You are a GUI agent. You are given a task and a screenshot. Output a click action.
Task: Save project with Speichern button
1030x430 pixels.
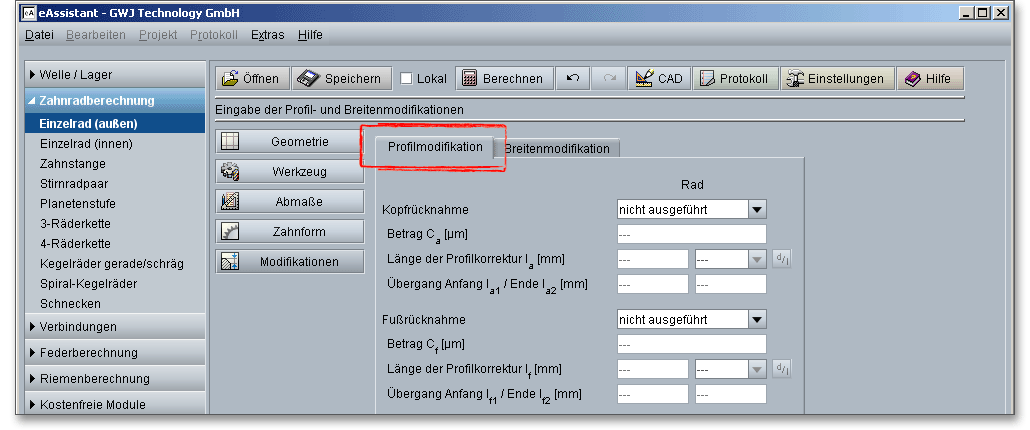(339, 79)
